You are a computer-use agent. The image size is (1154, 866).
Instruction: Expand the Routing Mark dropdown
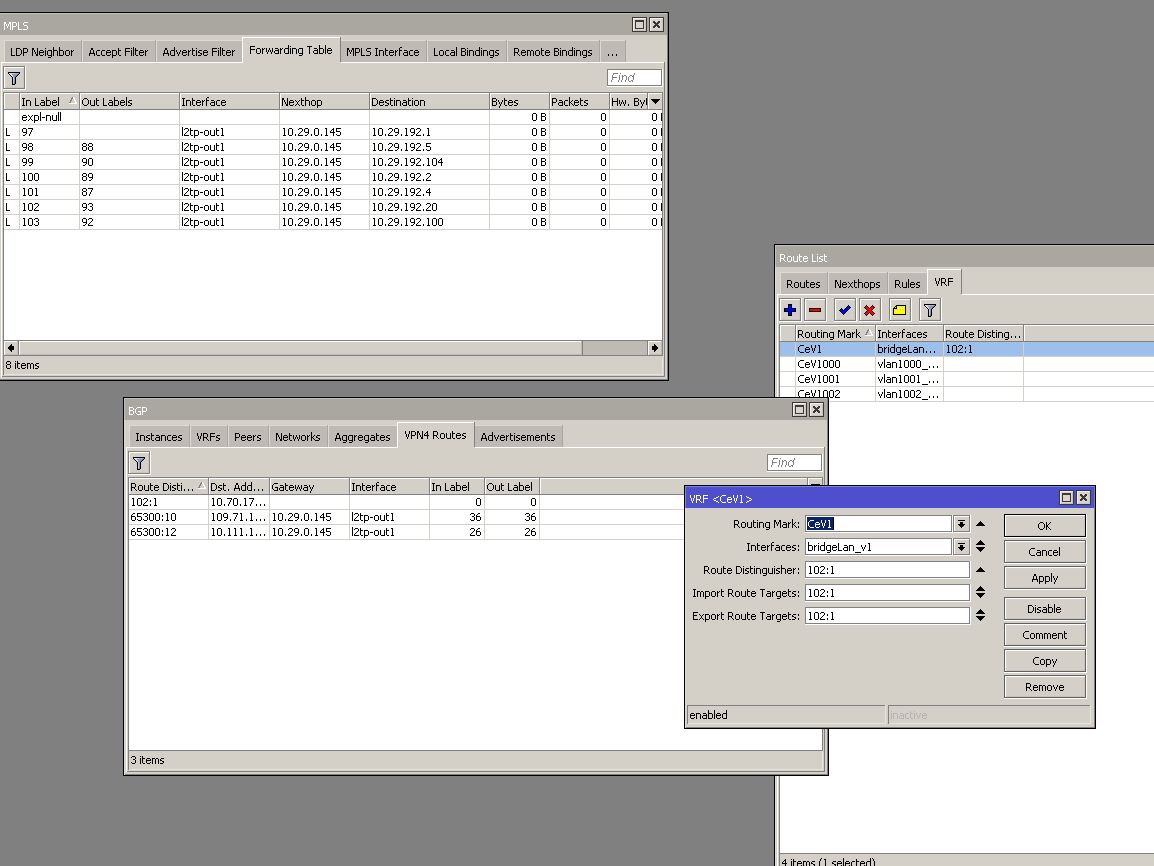coord(961,524)
